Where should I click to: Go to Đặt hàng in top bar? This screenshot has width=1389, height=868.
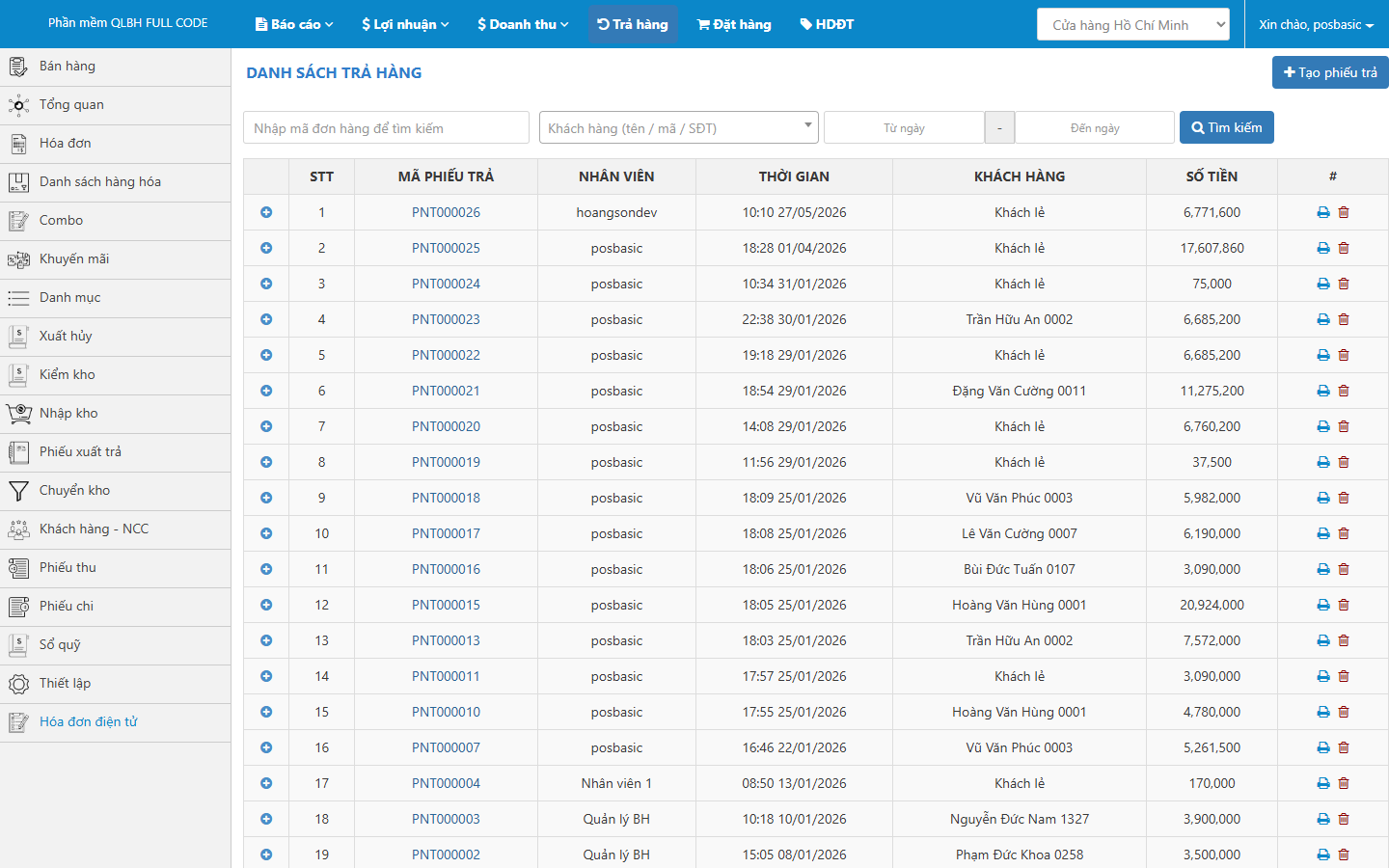pos(734,24)
